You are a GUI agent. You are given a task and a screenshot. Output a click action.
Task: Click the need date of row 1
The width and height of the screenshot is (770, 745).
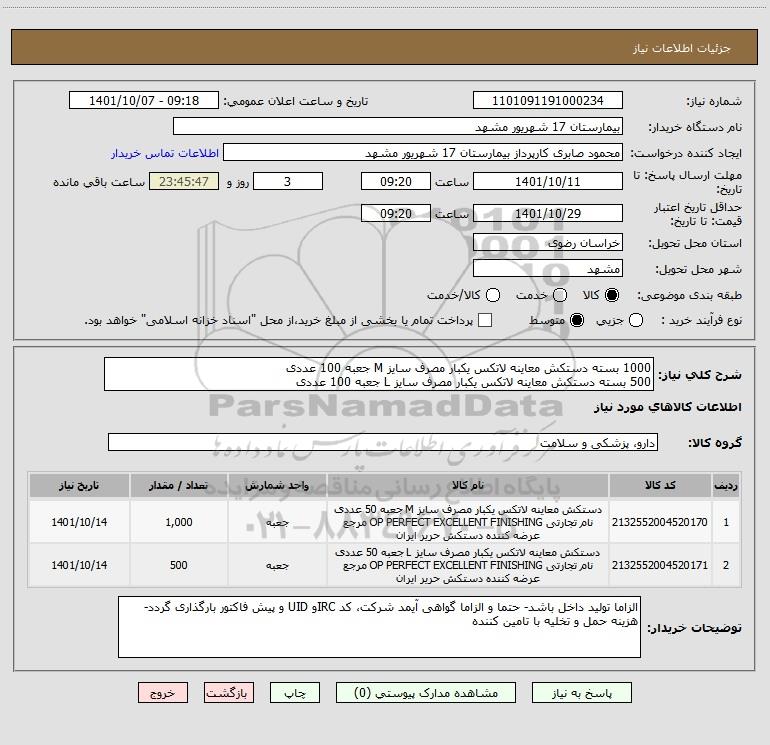coord(79,522)
